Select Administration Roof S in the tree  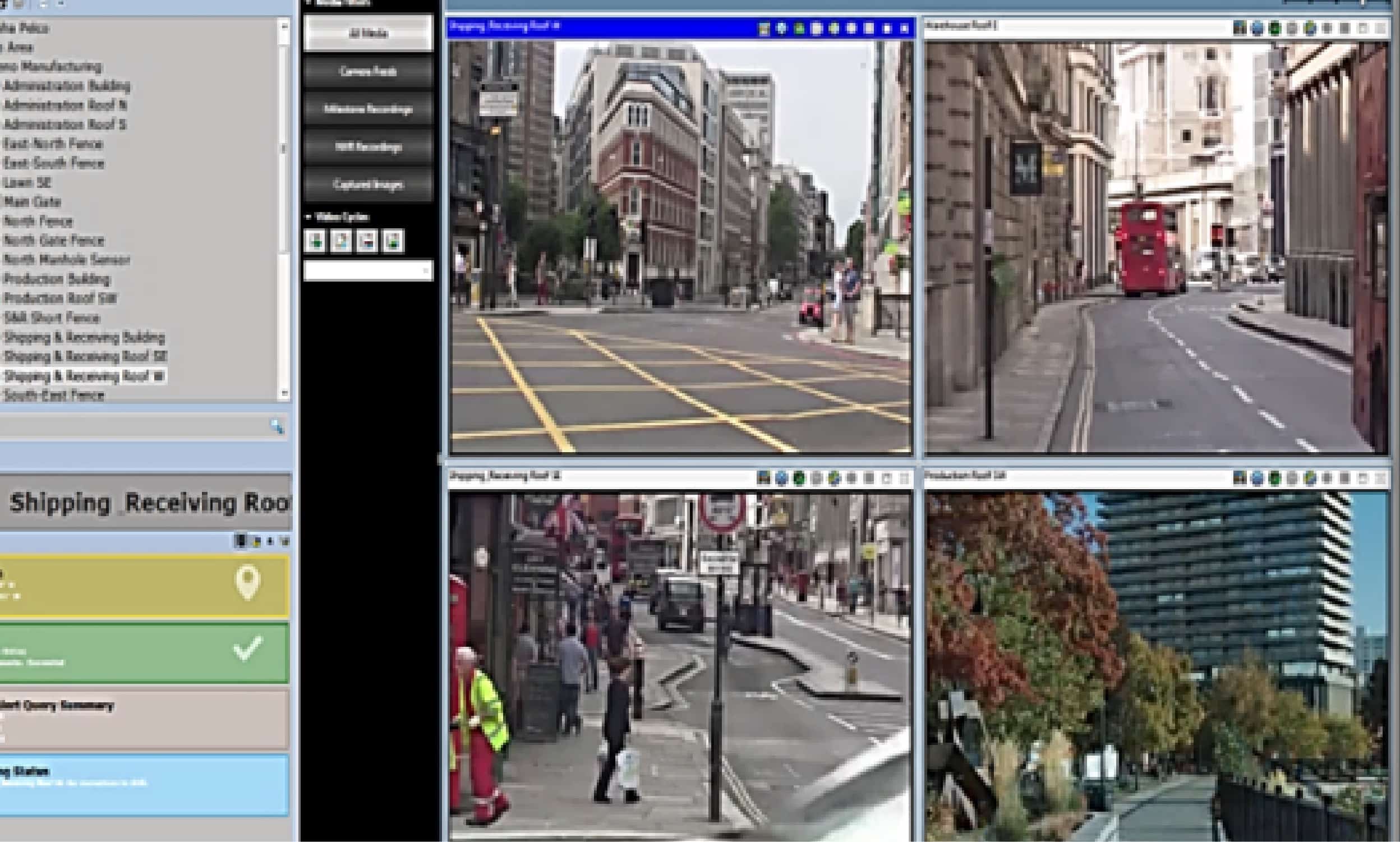tap(65, 125)
